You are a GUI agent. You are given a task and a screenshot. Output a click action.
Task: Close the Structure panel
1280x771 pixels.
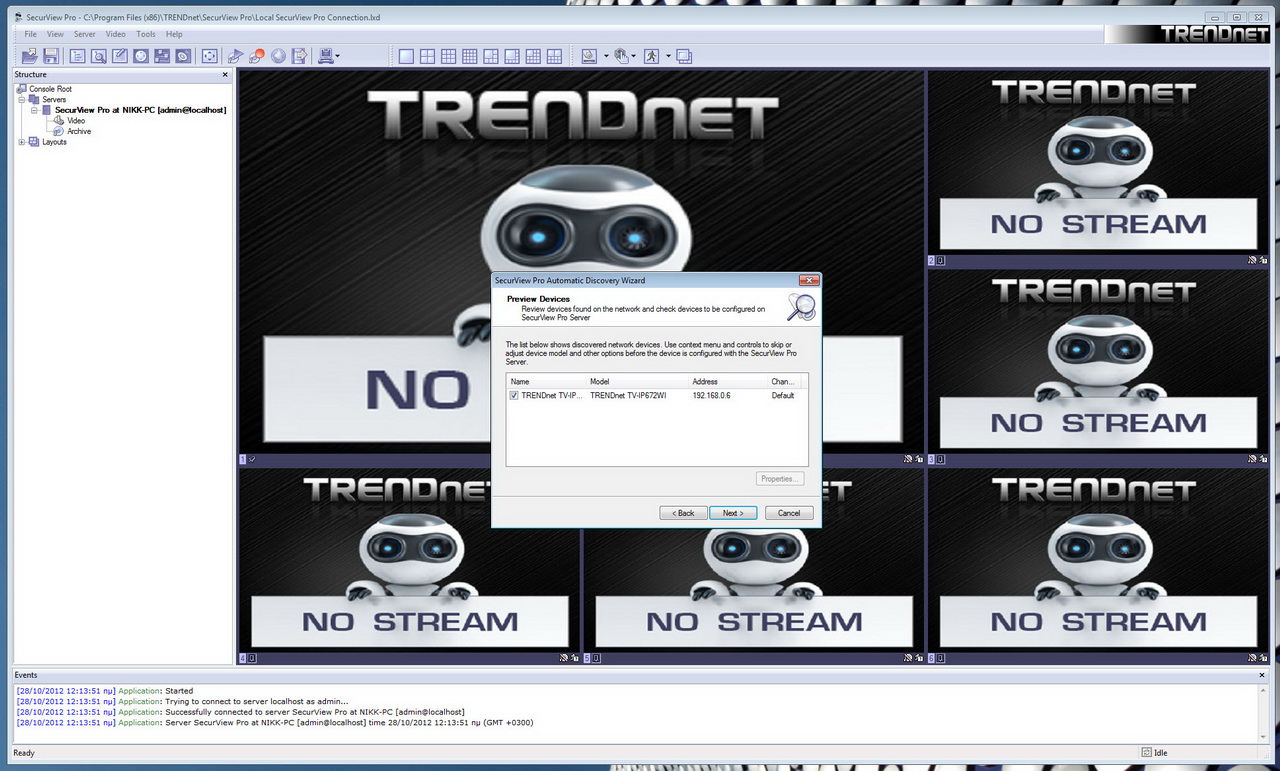tap(225, 75)
